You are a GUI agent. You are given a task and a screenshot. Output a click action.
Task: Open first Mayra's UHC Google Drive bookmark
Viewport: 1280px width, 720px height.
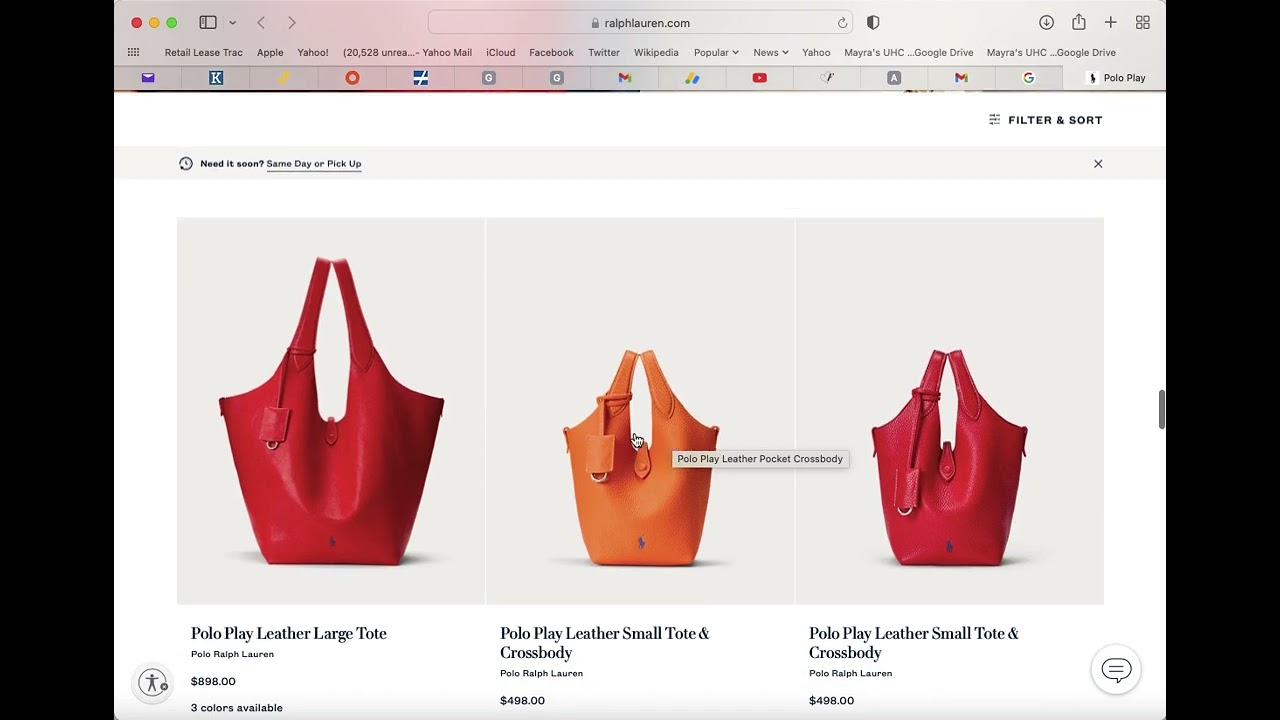pos(908,52)
